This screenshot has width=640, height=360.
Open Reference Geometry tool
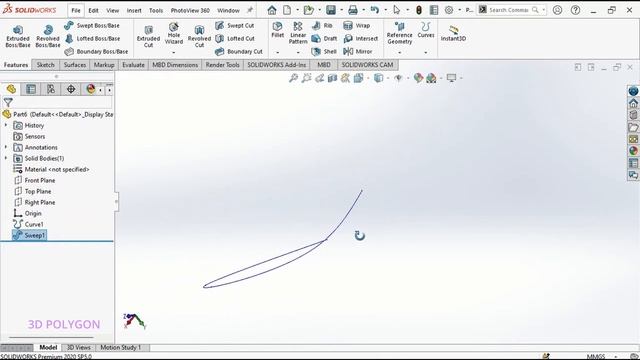(400, 33)
